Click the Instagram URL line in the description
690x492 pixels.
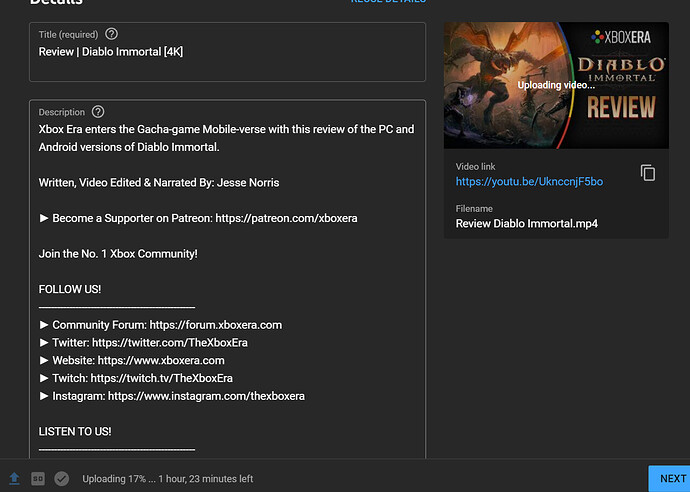[x=172, y=396]
